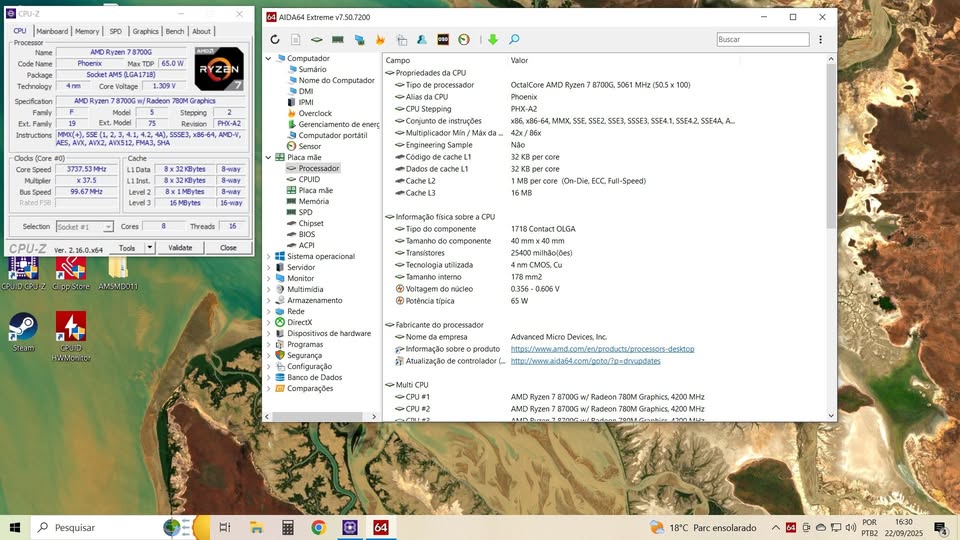Viewport: 960px width, 540px height.
Task: Expand the Armazenamento tree node
Action: 268,301
